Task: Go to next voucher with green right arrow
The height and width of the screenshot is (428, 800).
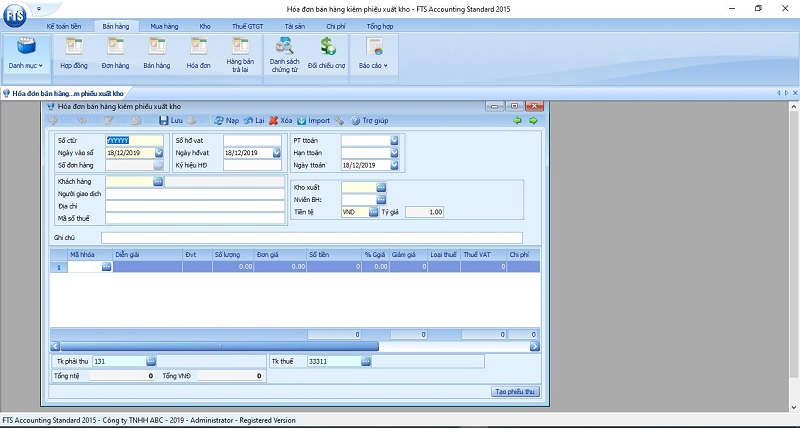Action: pyautogui.click(x=533, y=121)
